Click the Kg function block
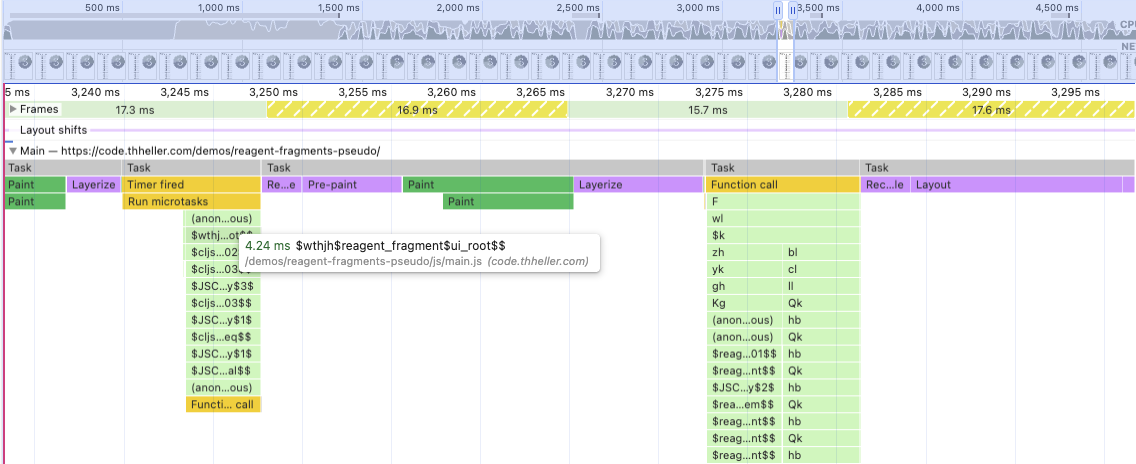 pyautogui.click(x=744, y=303)
